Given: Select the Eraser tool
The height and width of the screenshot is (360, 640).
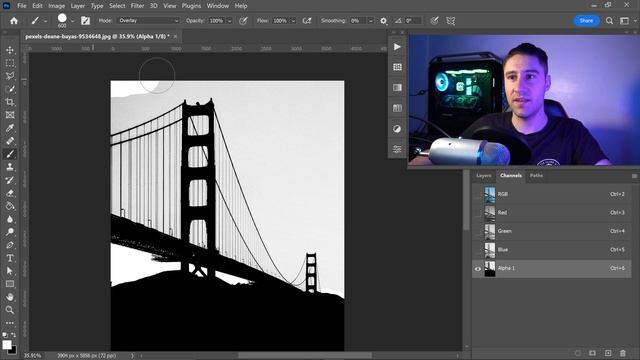Looking at the screenshot, I should tap(10, 193).
